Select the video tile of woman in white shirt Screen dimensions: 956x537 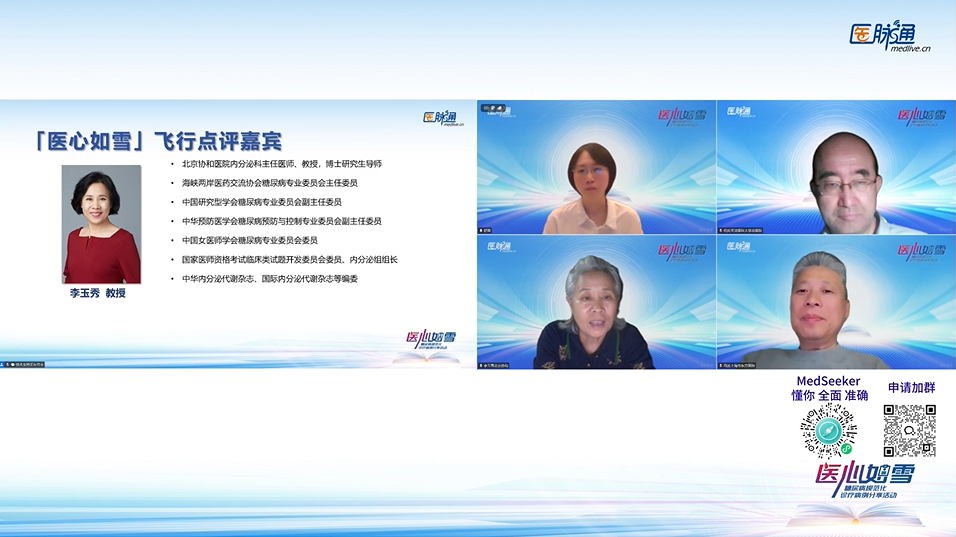(x=596, y=167)
